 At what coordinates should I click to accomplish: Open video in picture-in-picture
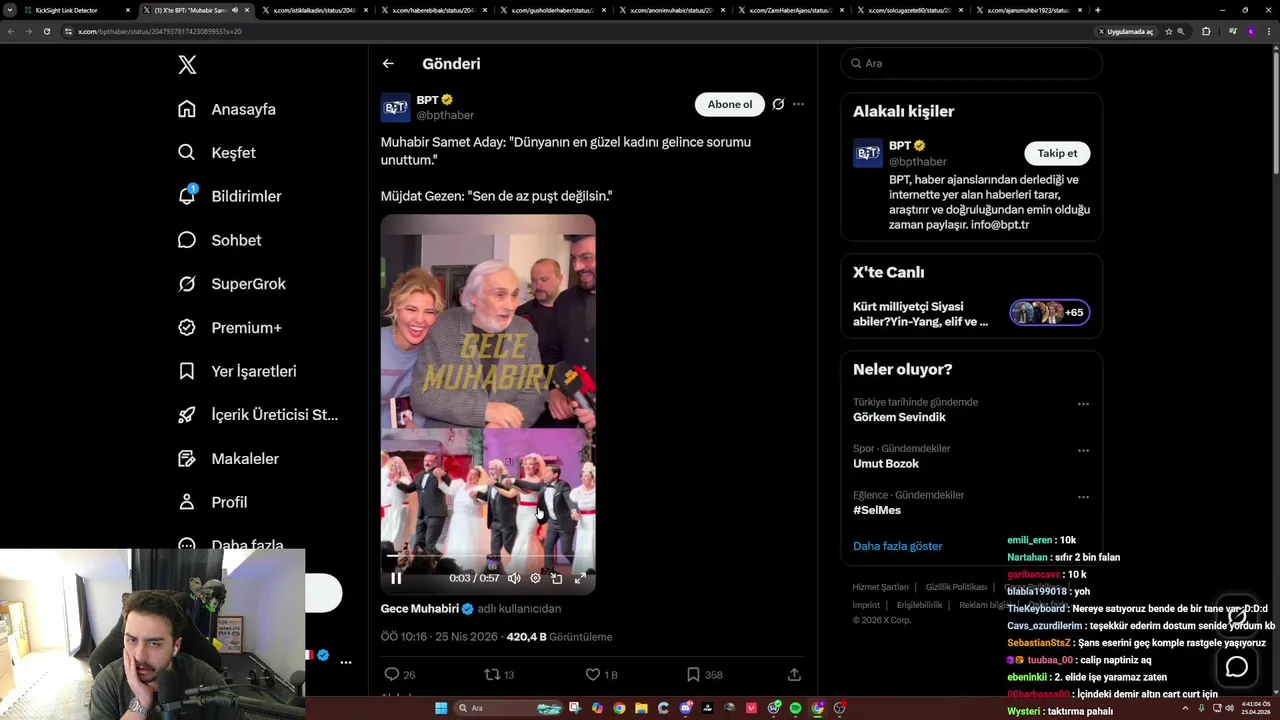coord(557,578)
